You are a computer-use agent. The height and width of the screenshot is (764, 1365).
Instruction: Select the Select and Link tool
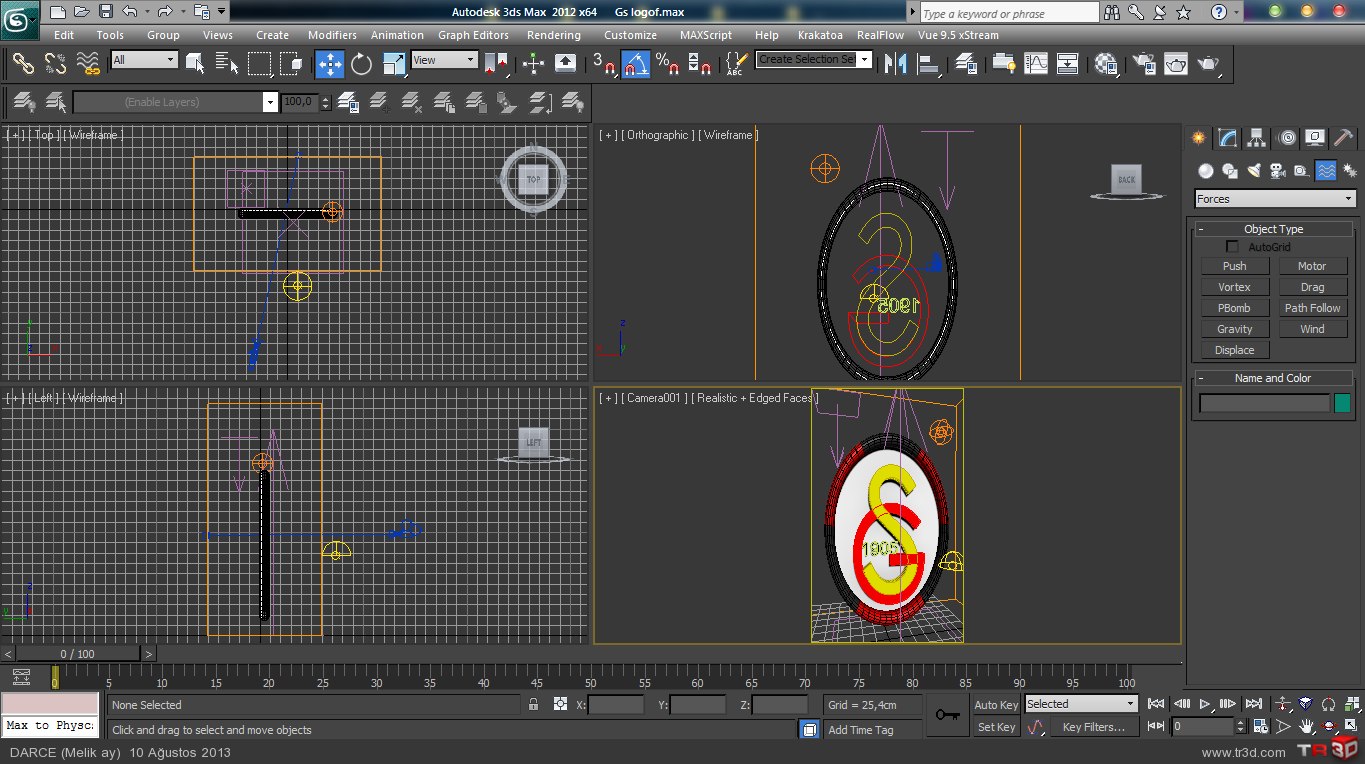[x=23, y=64]
